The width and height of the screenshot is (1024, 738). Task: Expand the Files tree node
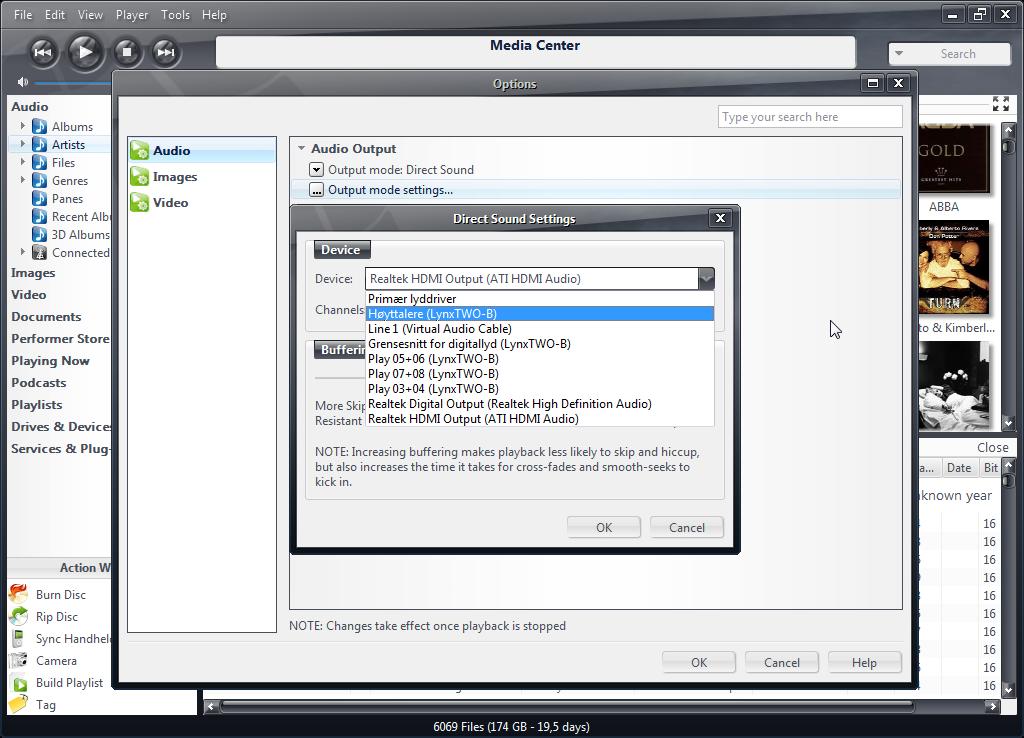click(23, 161)
